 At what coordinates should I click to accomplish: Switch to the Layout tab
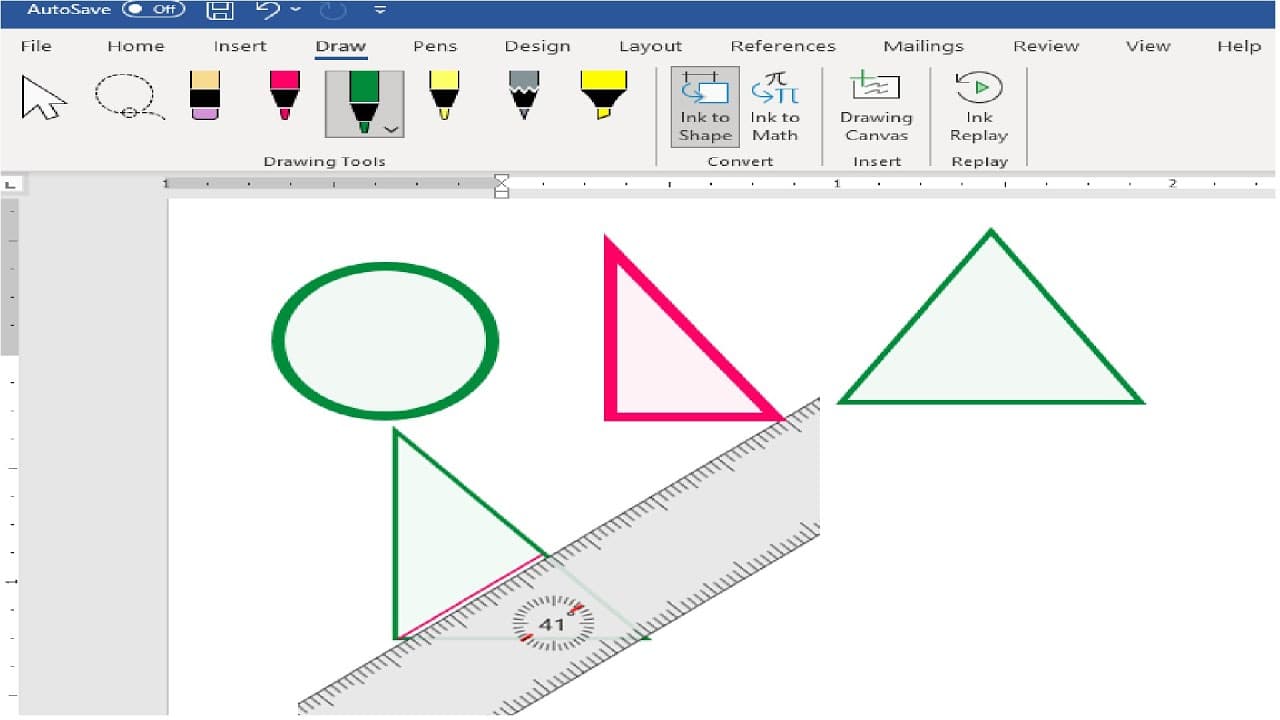pyautogui.click(x=650, y=46)
